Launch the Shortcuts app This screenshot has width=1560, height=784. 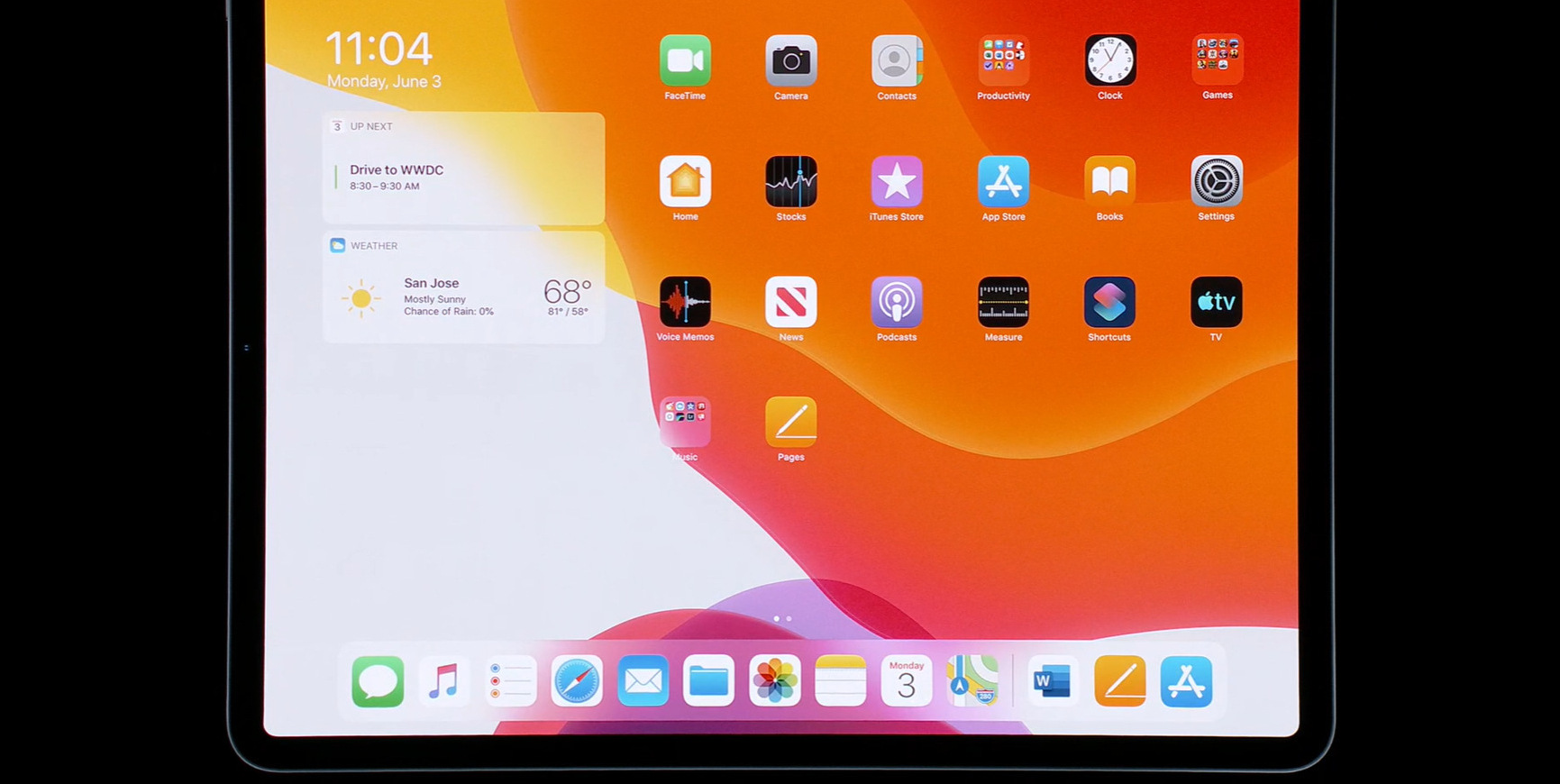[x=1110, y=302]
